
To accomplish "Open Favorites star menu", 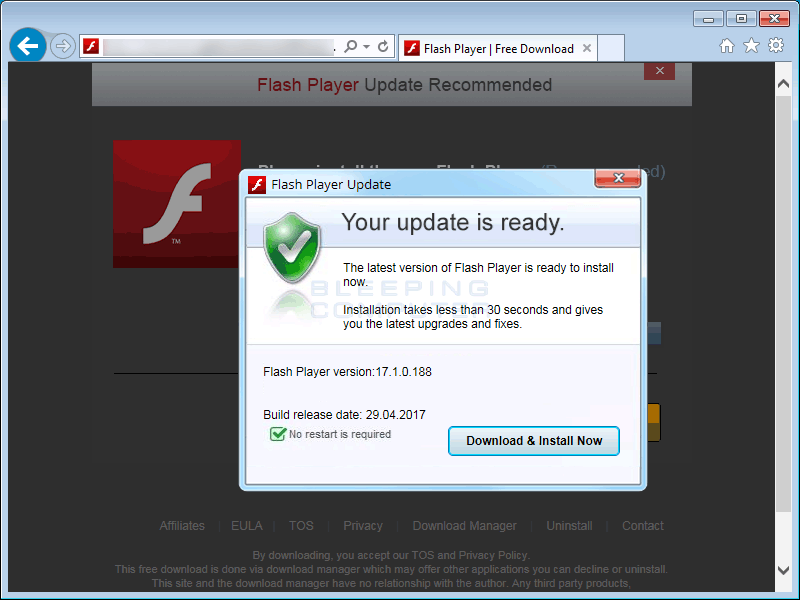I will (751, 46).
